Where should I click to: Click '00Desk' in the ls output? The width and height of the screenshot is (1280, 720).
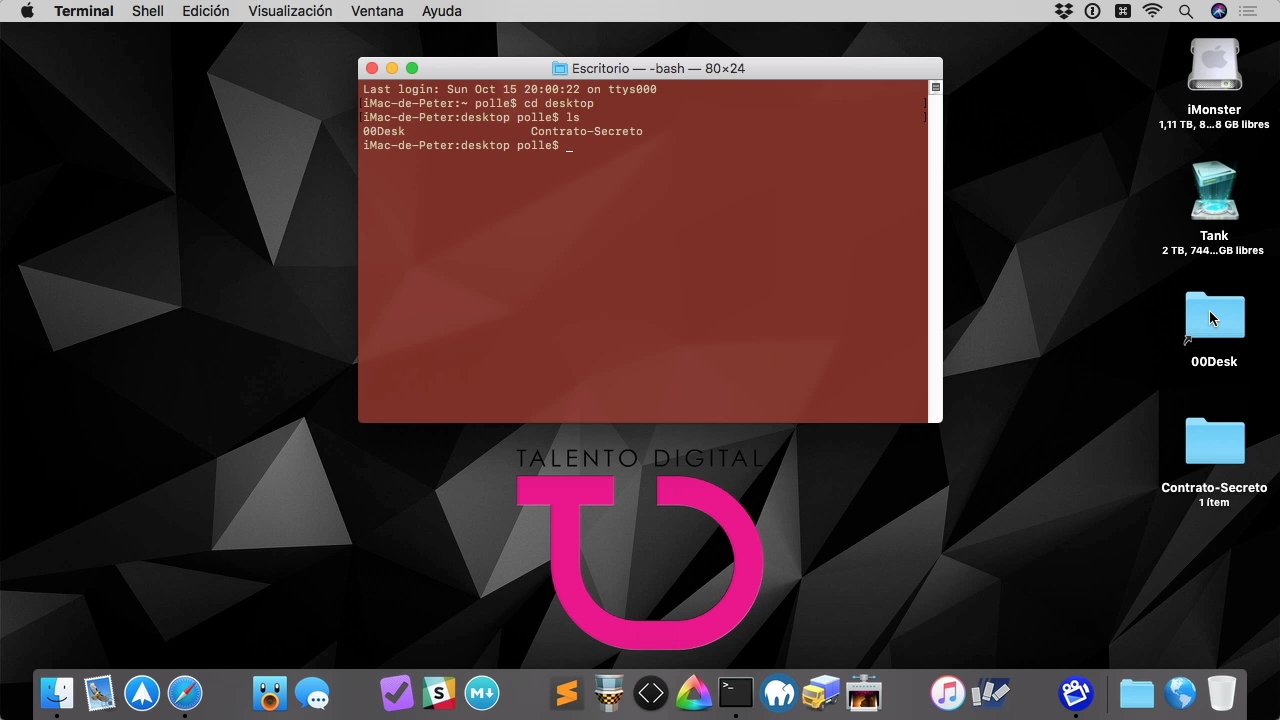(384, 131)
